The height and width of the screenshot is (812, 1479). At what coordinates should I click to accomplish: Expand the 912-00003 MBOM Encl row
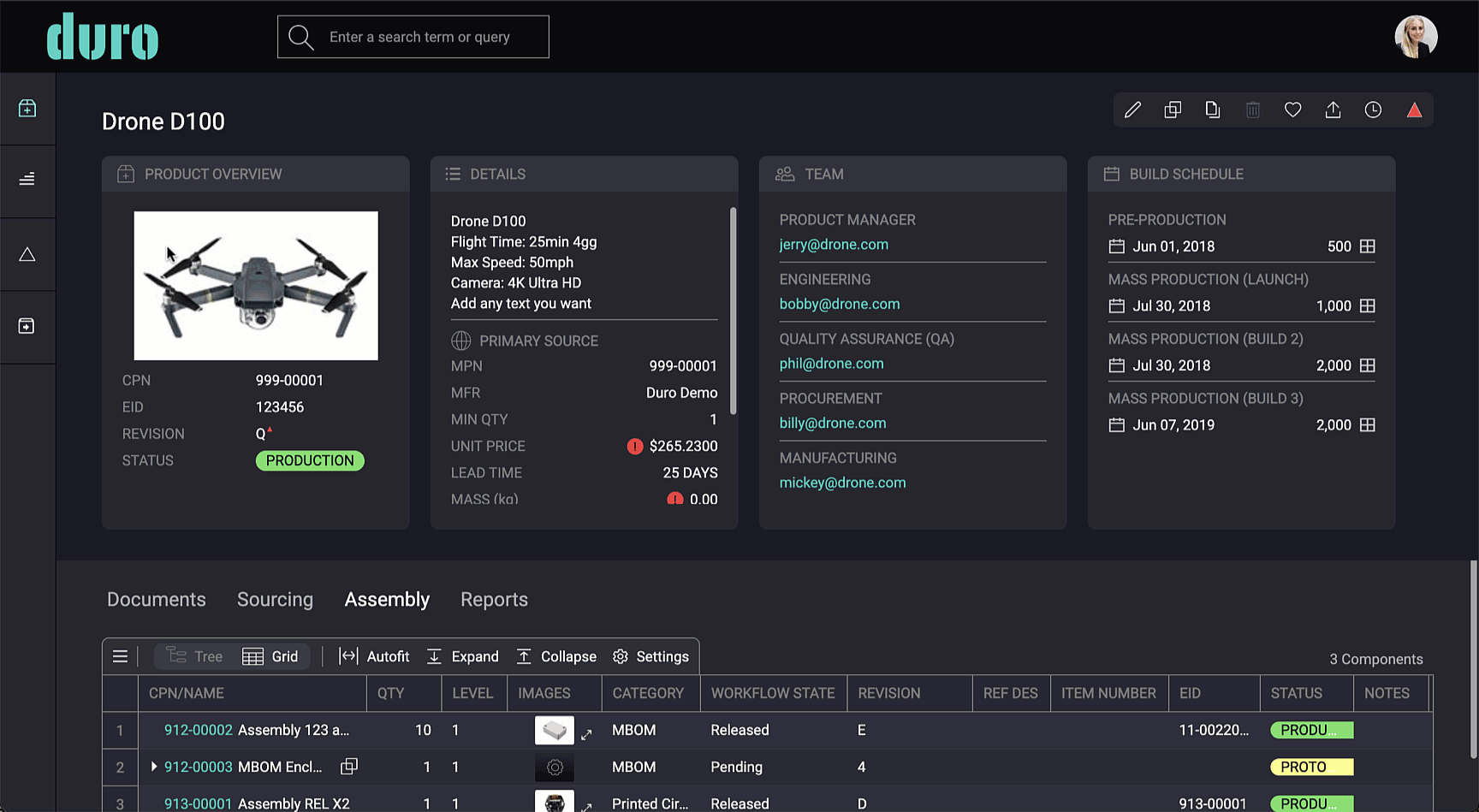153,767
